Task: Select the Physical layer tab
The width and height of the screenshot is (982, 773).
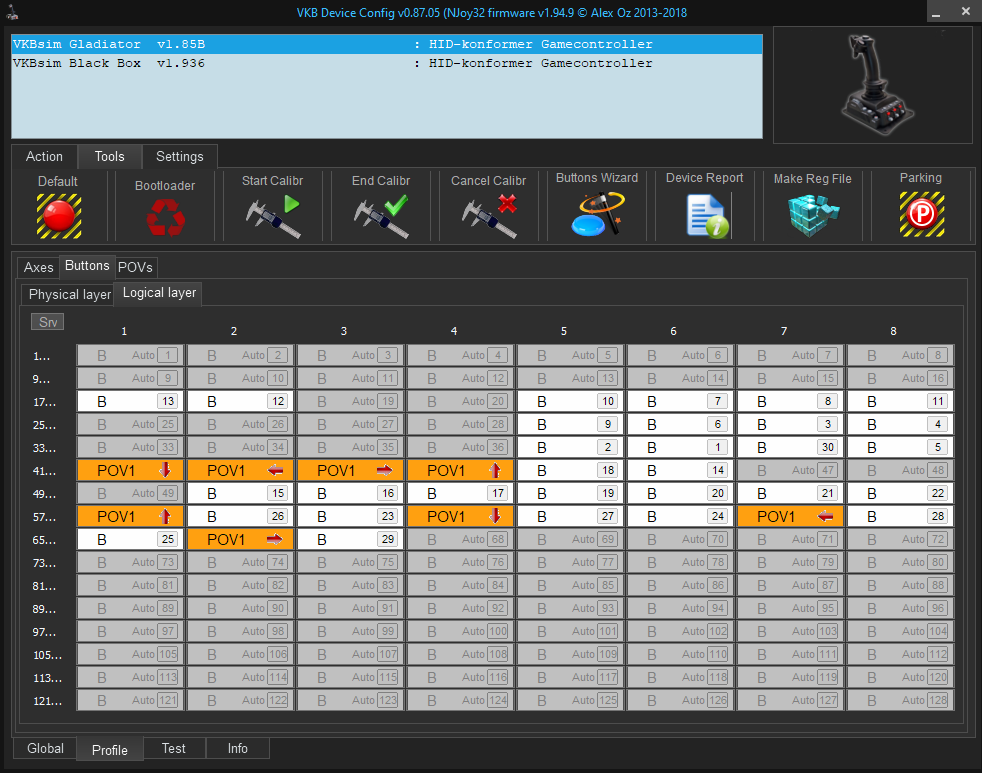Action: coord(68,294)
